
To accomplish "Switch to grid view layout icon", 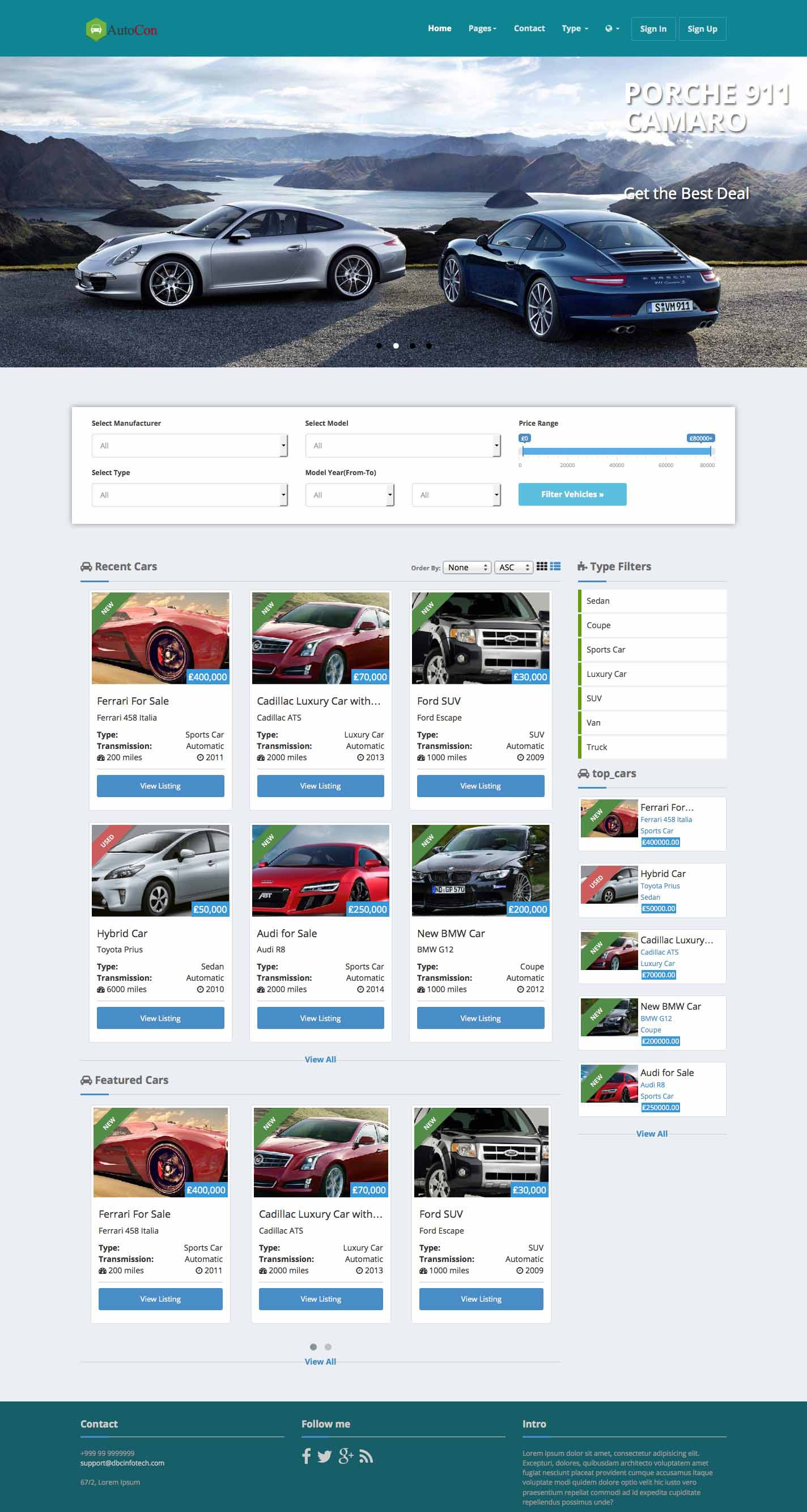I will 542,566.
